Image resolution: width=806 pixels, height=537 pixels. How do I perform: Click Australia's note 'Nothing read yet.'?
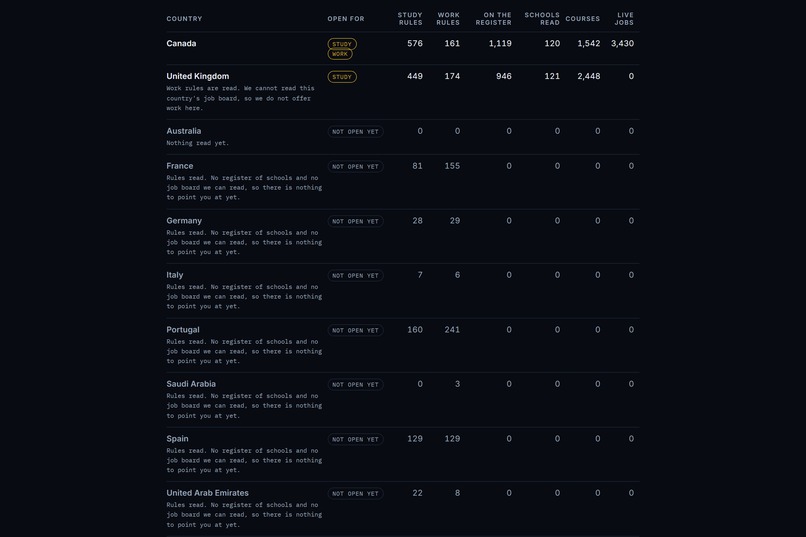coord(197,143)
